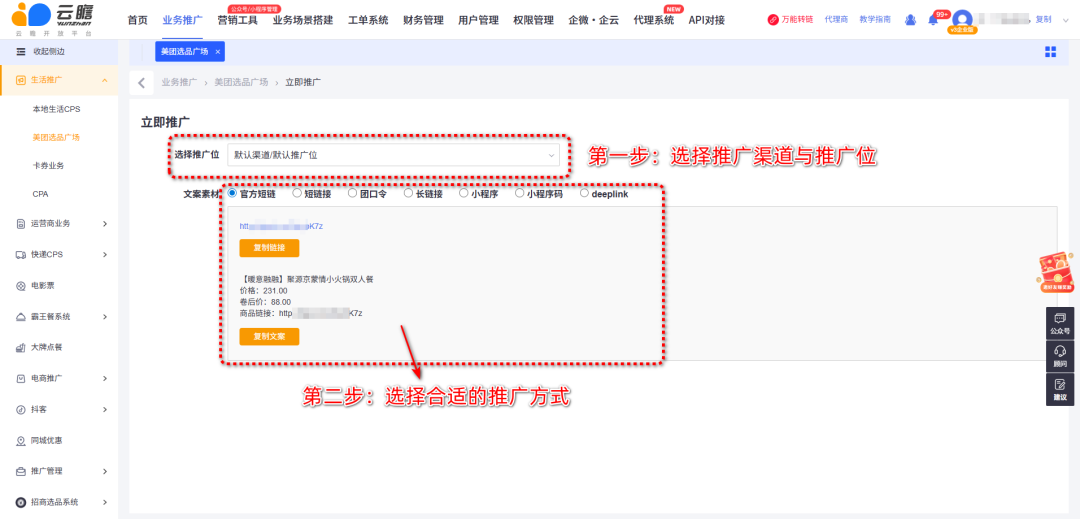The image size is (1080, 519).
Task: Open the API对接 top menu
Action: [707, 20]
